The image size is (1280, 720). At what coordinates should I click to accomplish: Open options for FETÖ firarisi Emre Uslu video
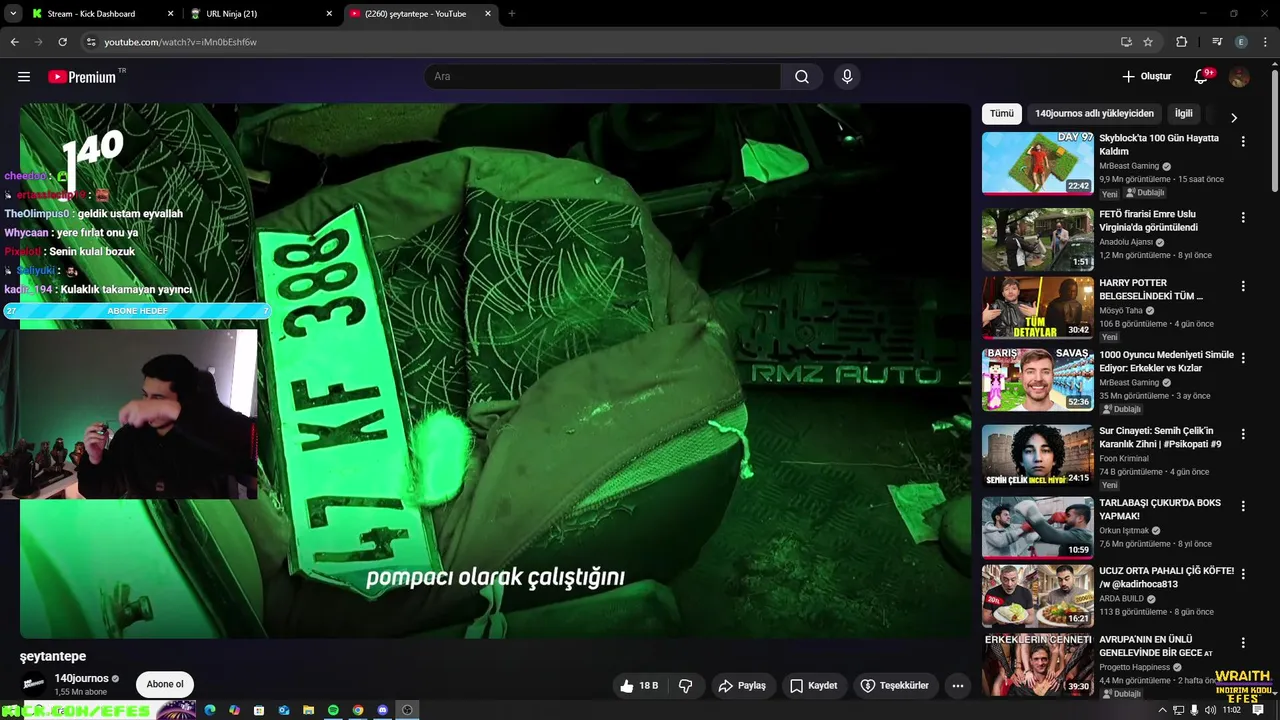[1243, 217]
